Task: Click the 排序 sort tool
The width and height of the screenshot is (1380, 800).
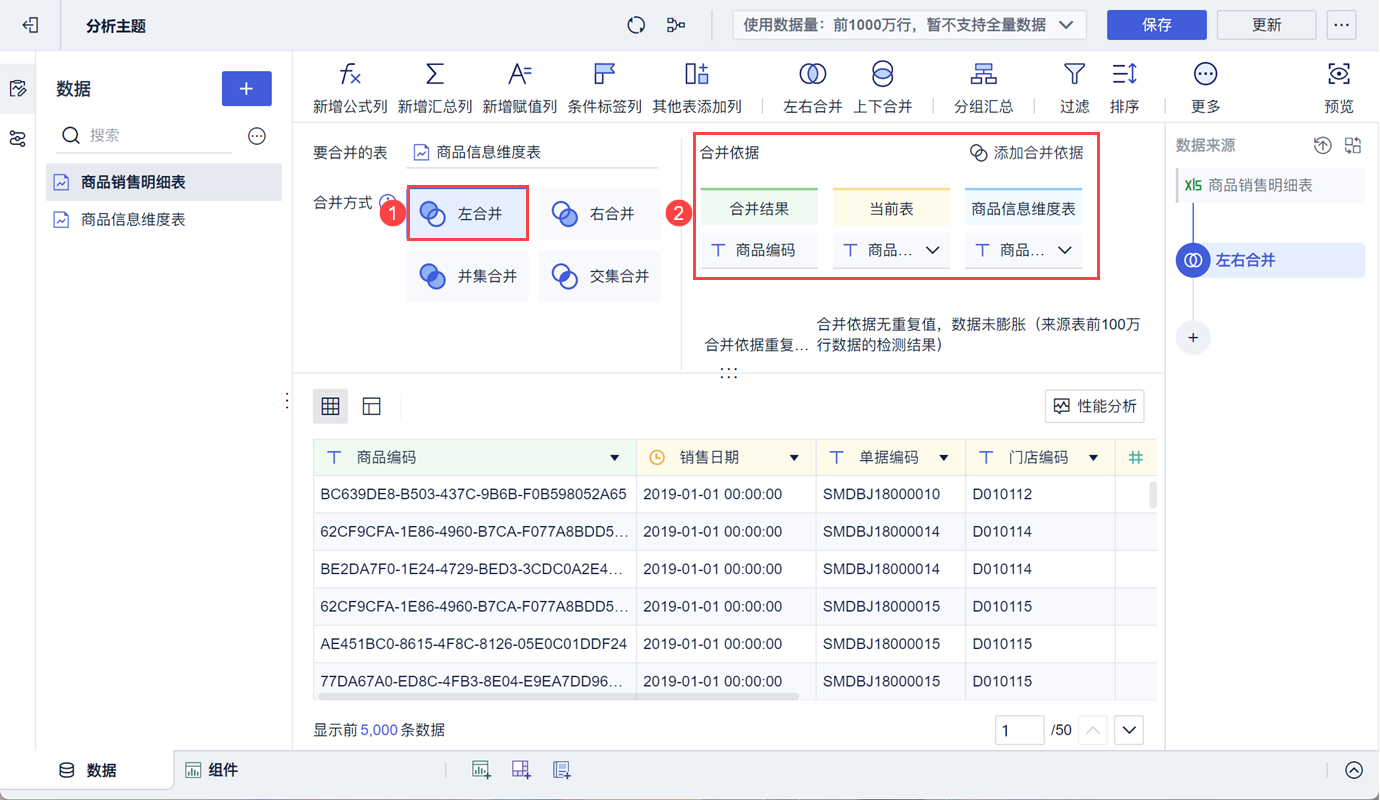Action: (x=1124, y=88)
